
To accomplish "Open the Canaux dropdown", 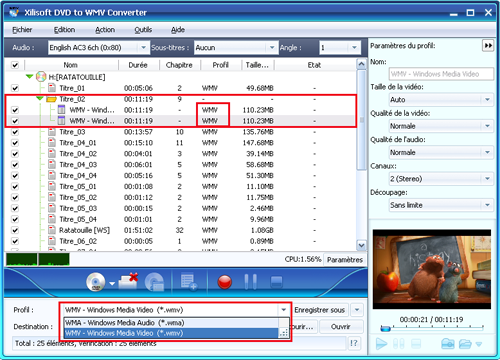I will point(441,178).
